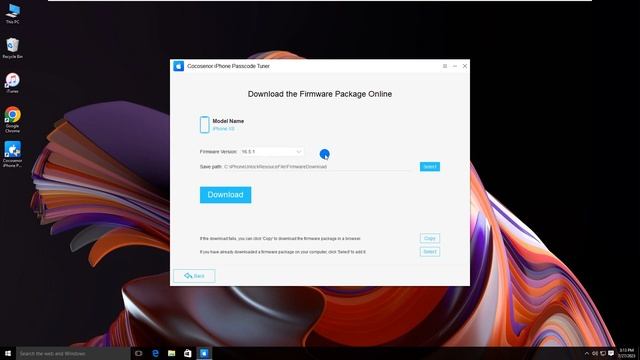Open the Firmware Version dropdown

pos(271,151)
